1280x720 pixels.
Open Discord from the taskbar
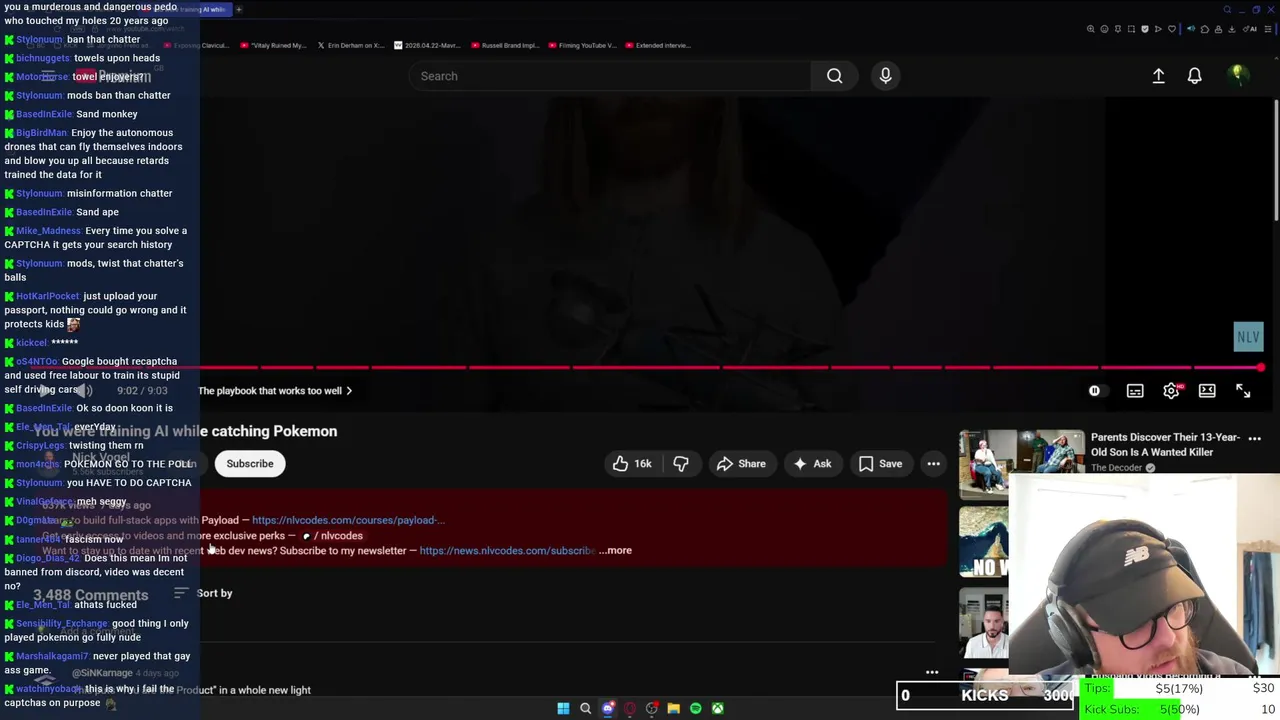pyautogui.click(x=607, y=708)
